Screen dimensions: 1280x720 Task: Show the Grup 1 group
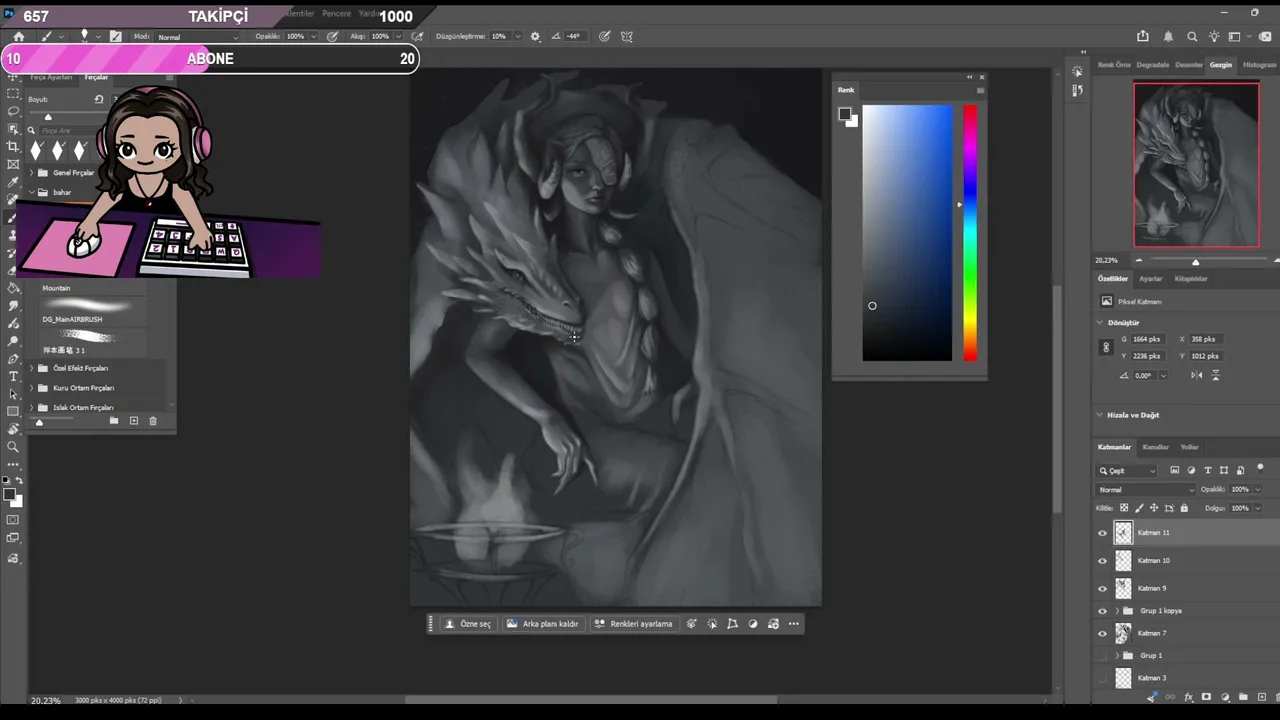point(1102,656)
